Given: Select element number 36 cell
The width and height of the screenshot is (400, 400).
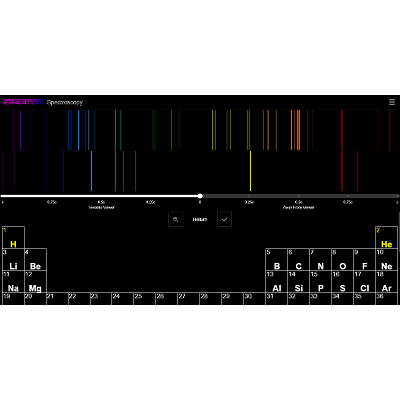Looking at the screenshot, I should click(x=386, y=299).
